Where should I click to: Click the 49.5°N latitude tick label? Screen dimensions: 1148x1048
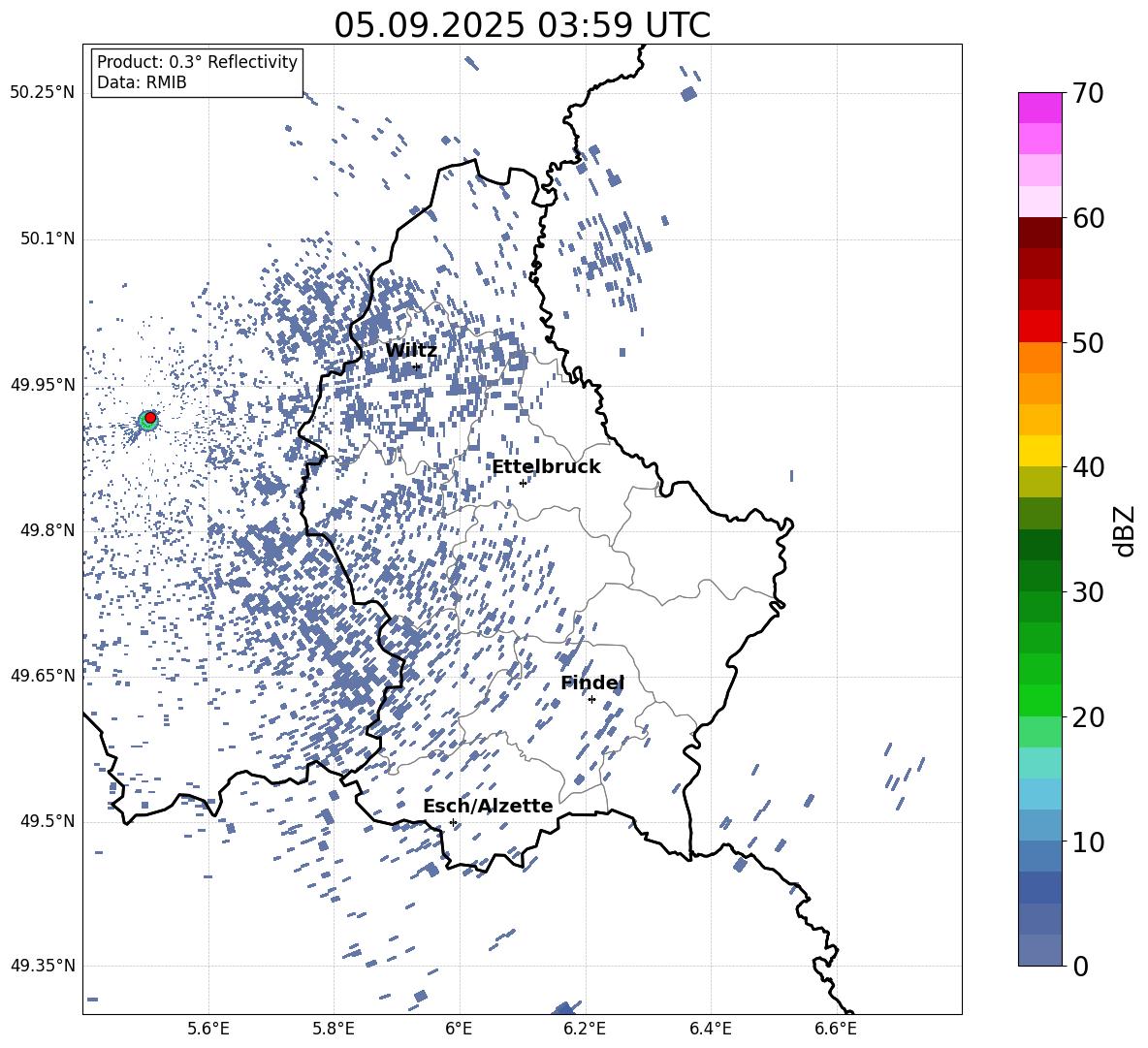[x=48, y=820]
